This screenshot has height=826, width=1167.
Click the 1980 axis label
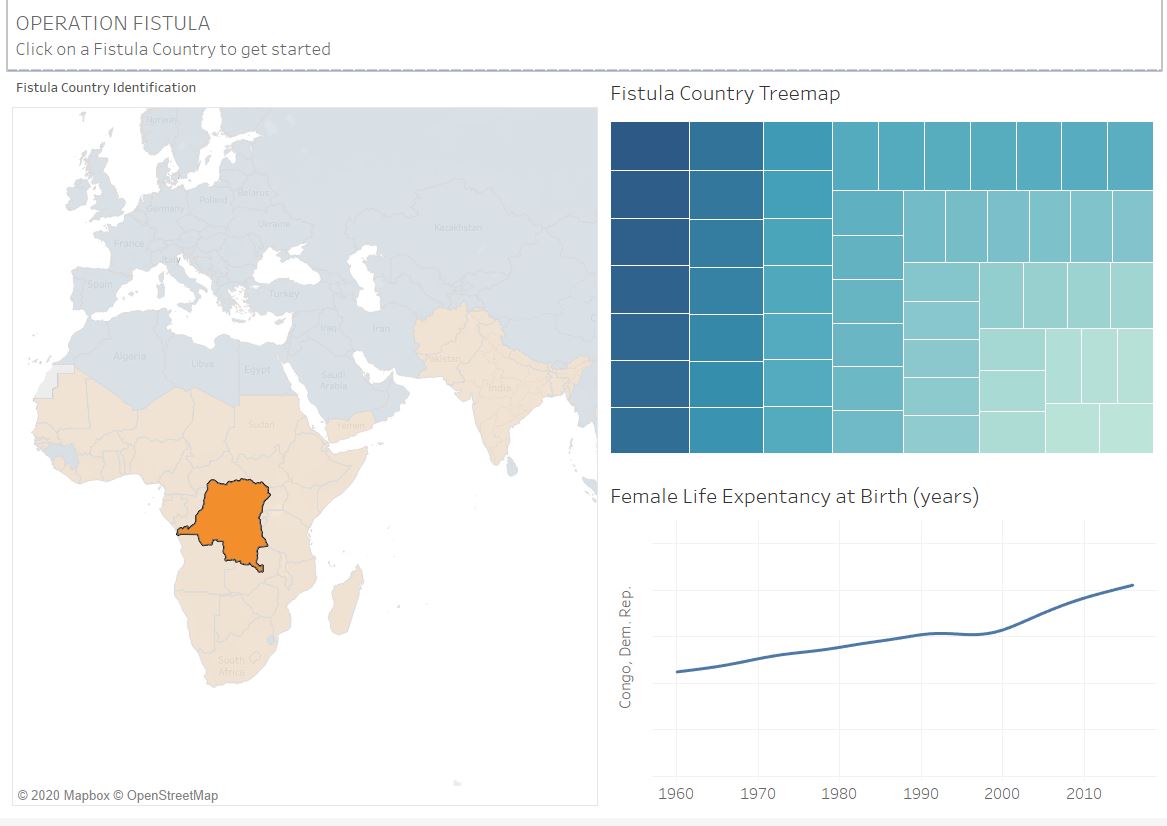[839, 793]
